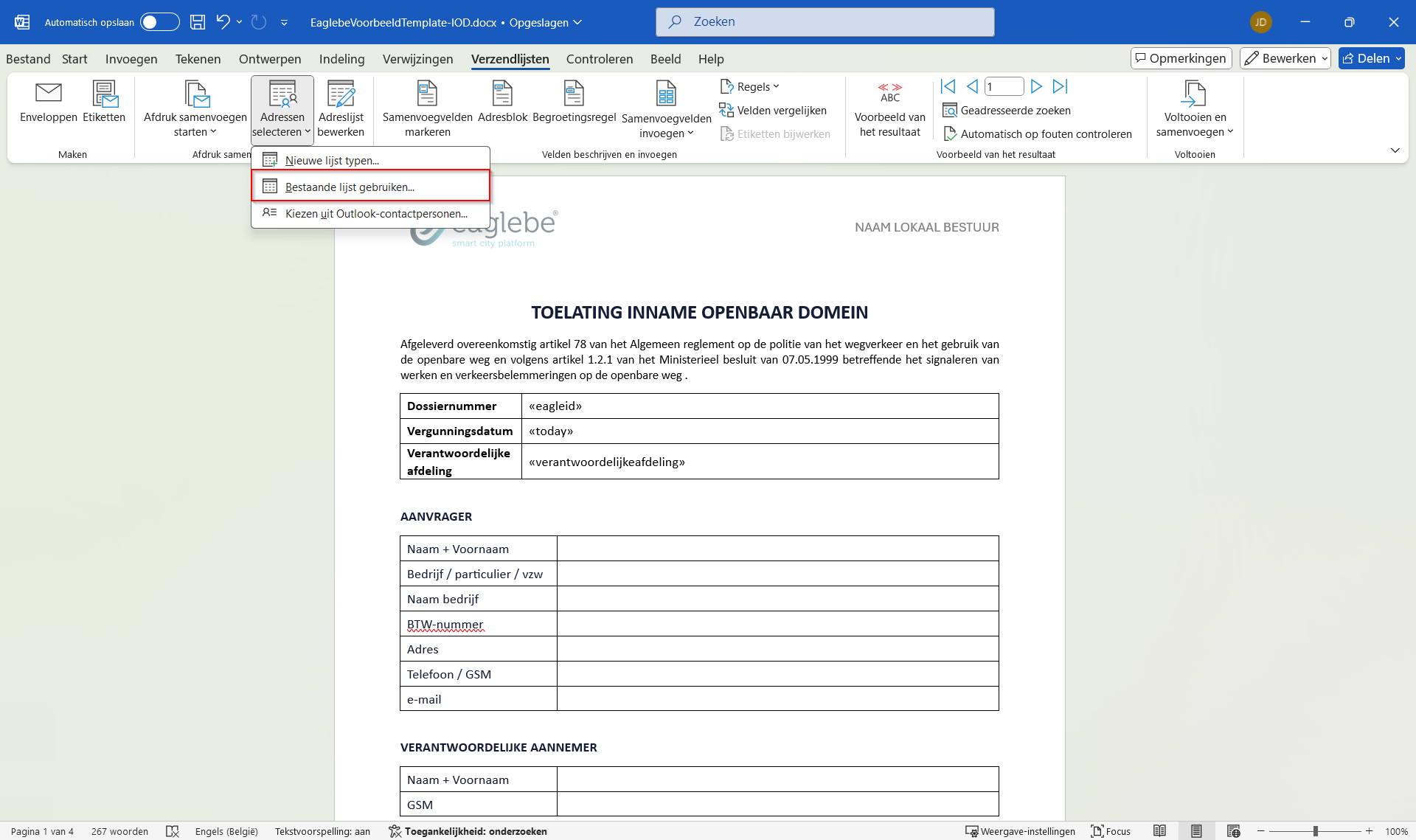This screenshot has height=840, width=1416.
Task: Toggle Automatisch opslaan switch
Action: (159, 22)
